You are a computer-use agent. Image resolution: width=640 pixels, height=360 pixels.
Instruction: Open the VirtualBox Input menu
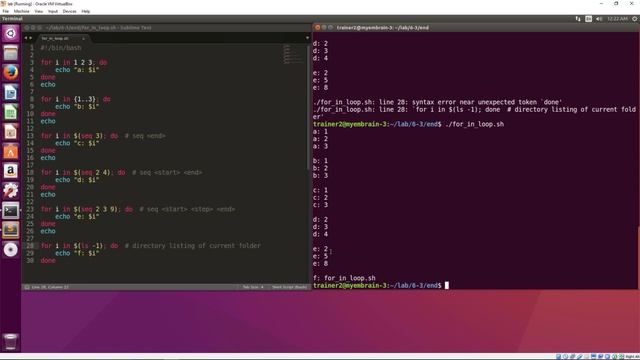(x=53, y=11)
